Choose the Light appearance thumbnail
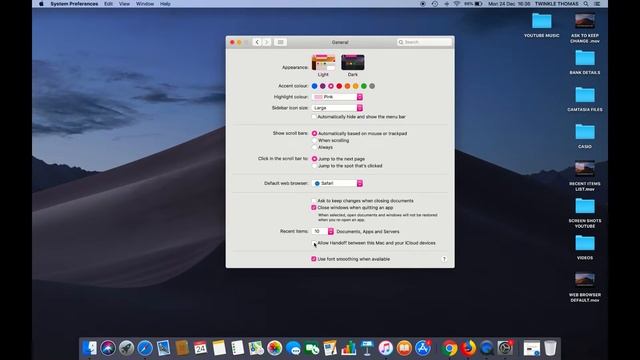Viewport: 640px width, 360px height. click(x=323, y=62)
